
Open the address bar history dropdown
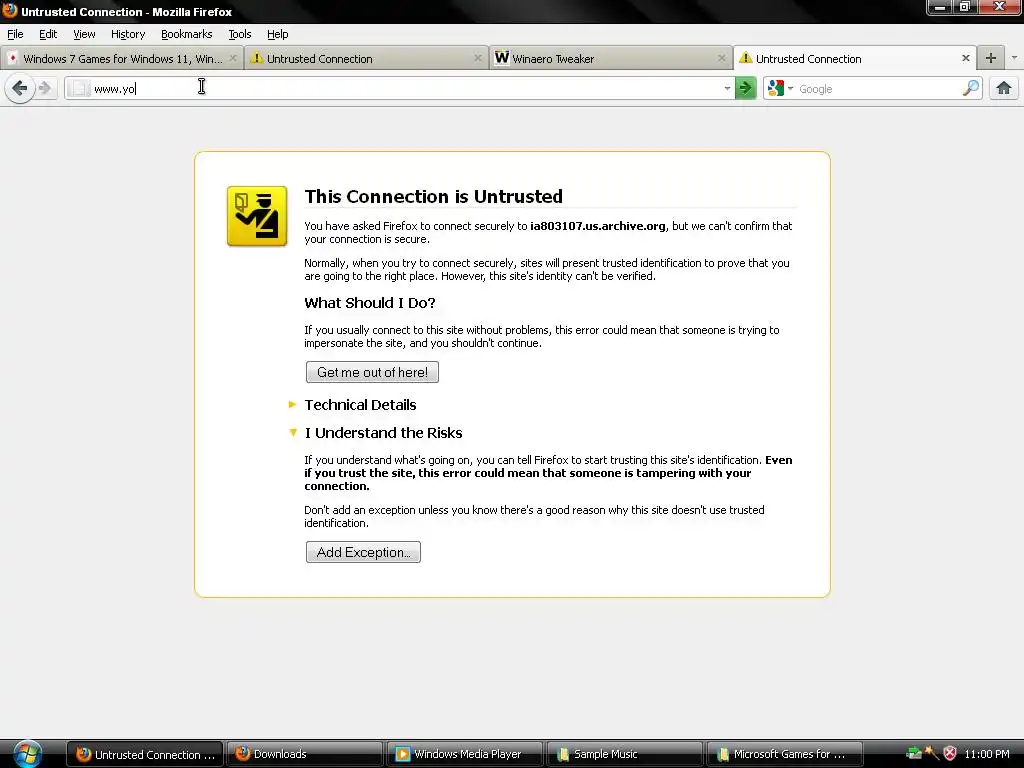coord(727,88)
